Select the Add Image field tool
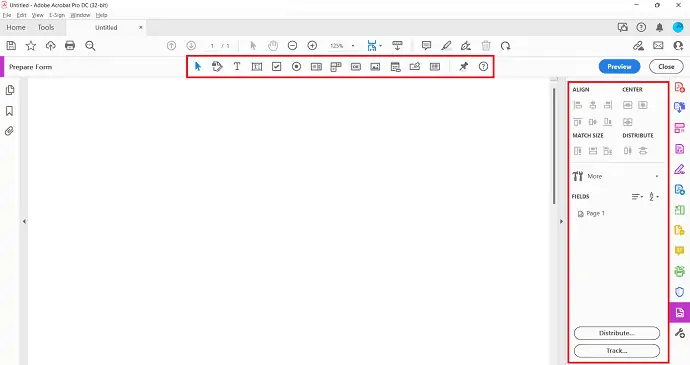Viewport: 690px width, 365px height. [x=375, y=67]
